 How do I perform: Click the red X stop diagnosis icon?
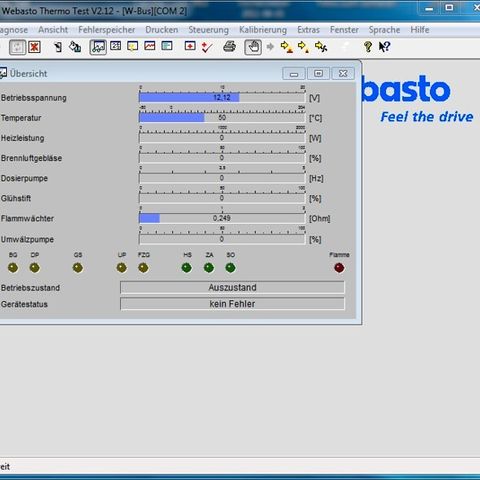[34, 47]
